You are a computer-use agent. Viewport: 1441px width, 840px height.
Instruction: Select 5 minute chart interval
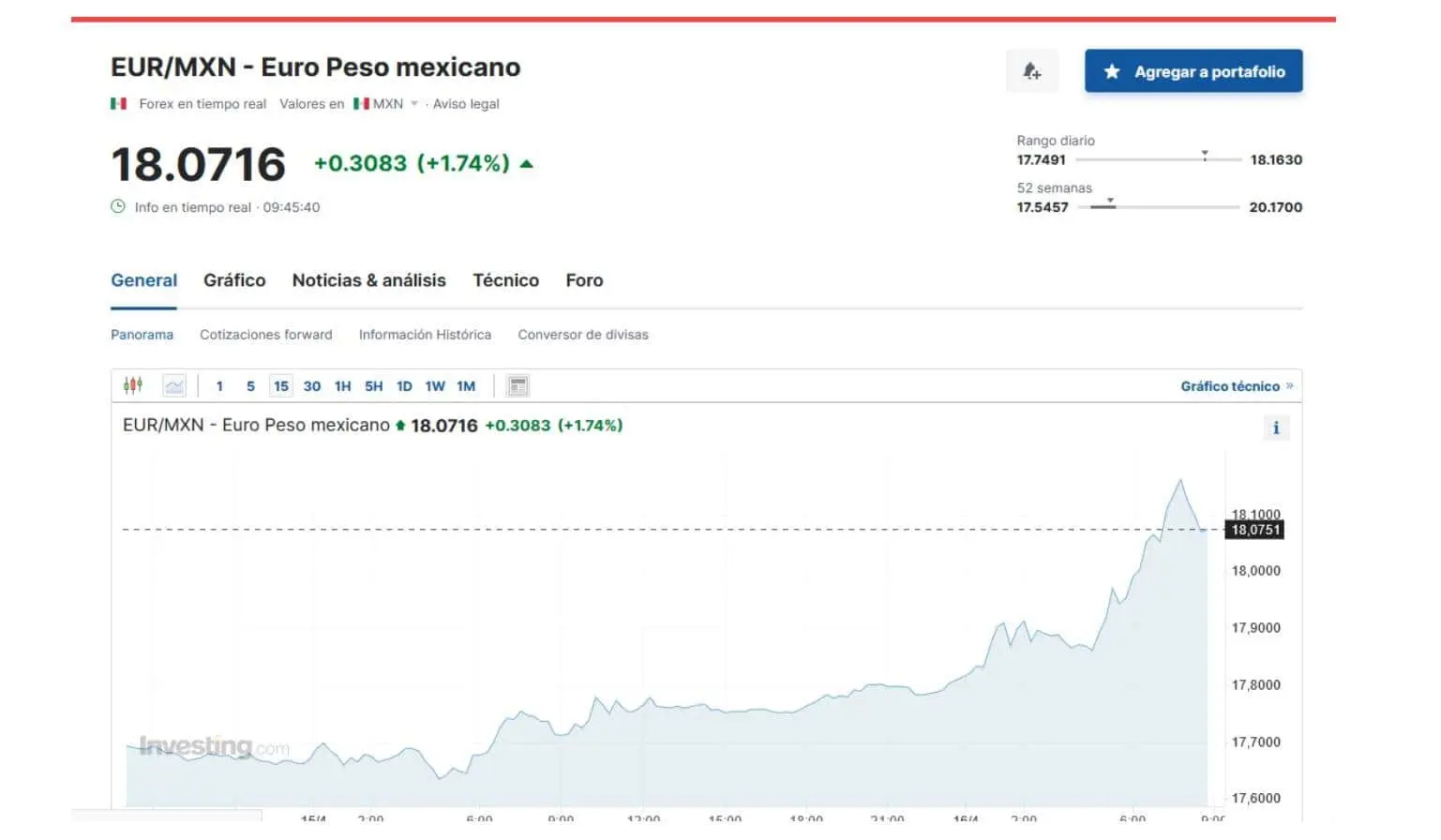(x=250, y=386)
